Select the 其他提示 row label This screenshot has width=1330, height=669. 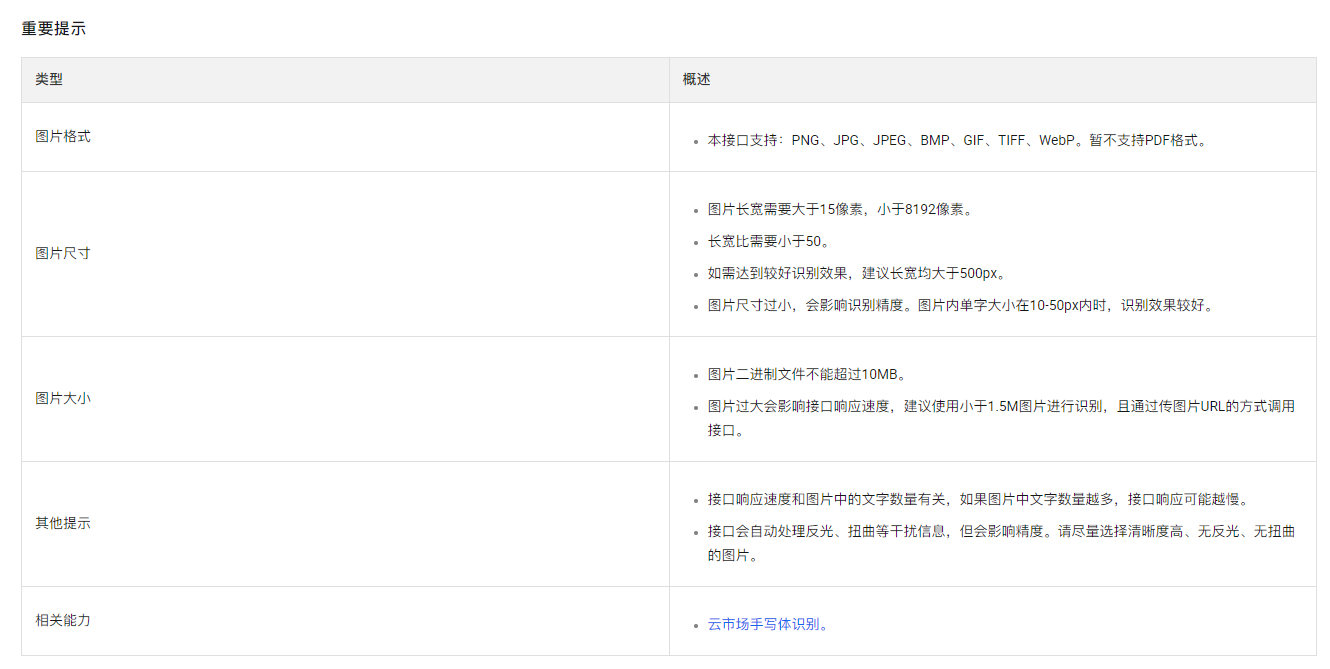63,523
